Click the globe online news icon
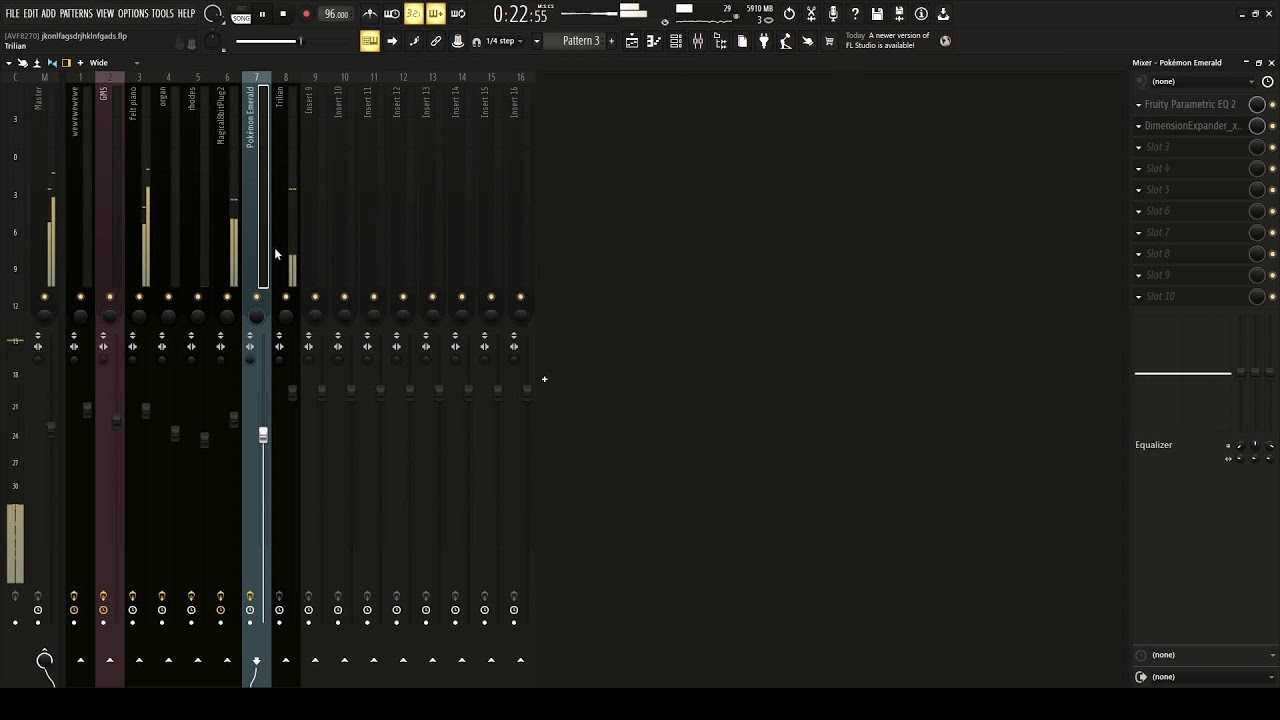 pyautogui.click(x=945, y=41)
